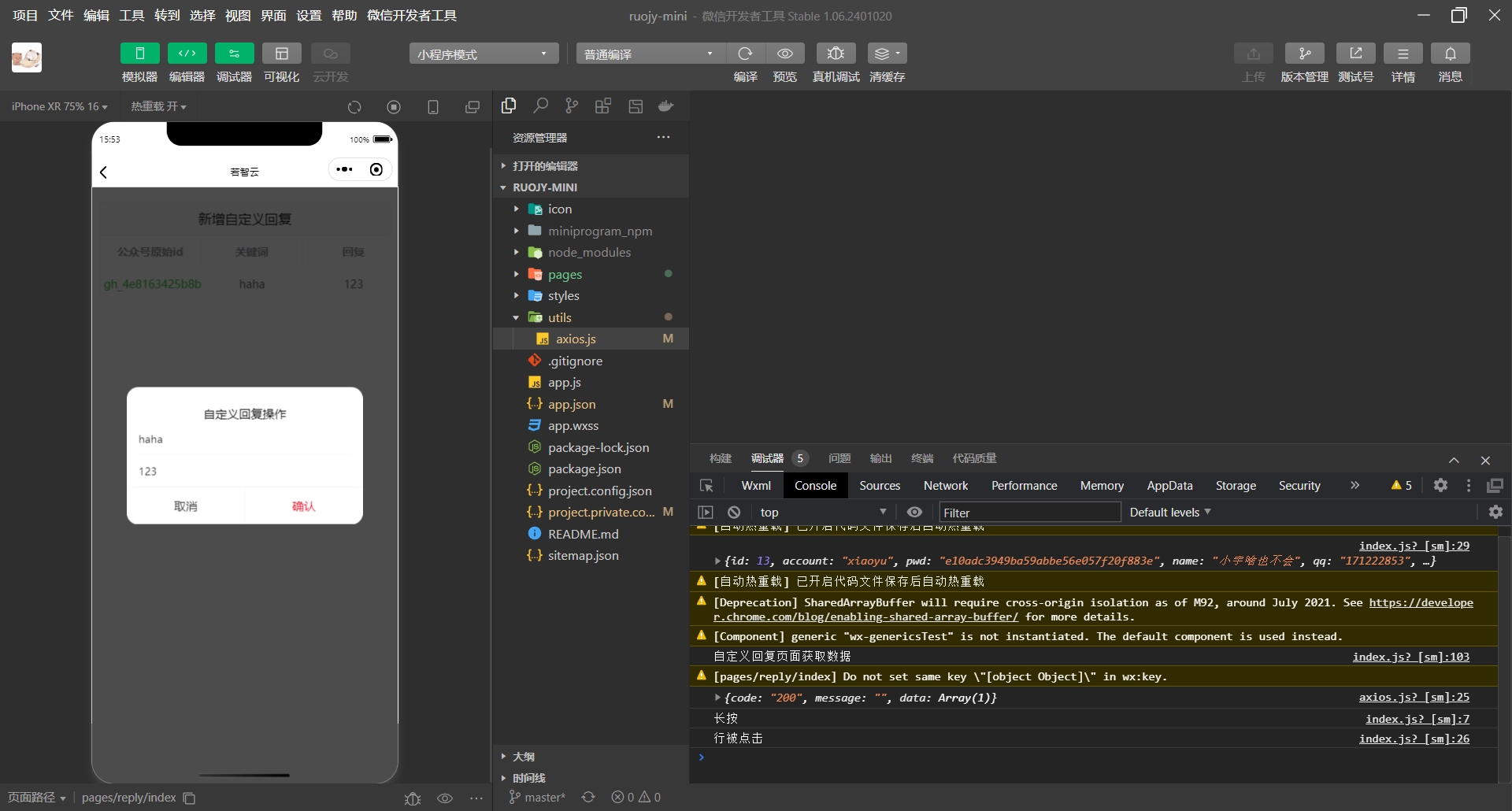
Task: Open the file explorer icon in the sidebar
Action: [x=509, y=106]
